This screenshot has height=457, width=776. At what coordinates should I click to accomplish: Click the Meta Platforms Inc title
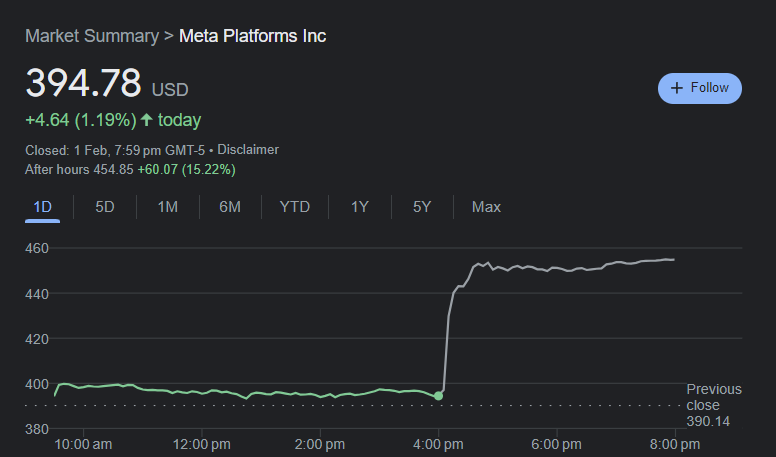pos(252,36)
